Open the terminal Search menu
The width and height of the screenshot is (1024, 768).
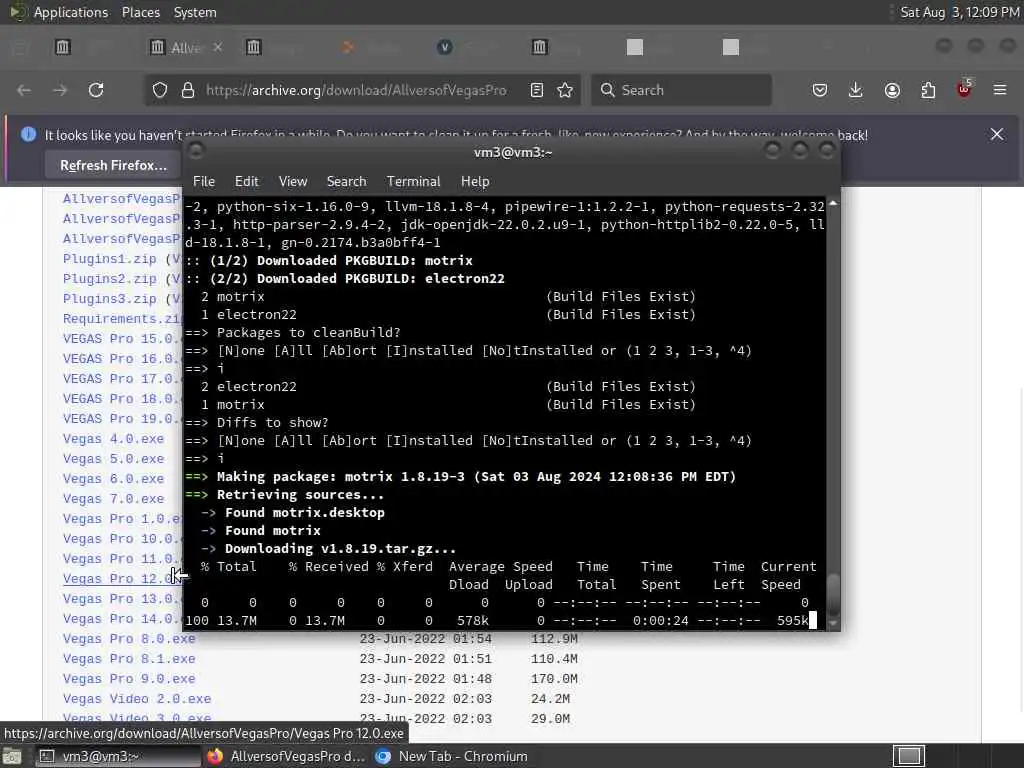[347, 182]
